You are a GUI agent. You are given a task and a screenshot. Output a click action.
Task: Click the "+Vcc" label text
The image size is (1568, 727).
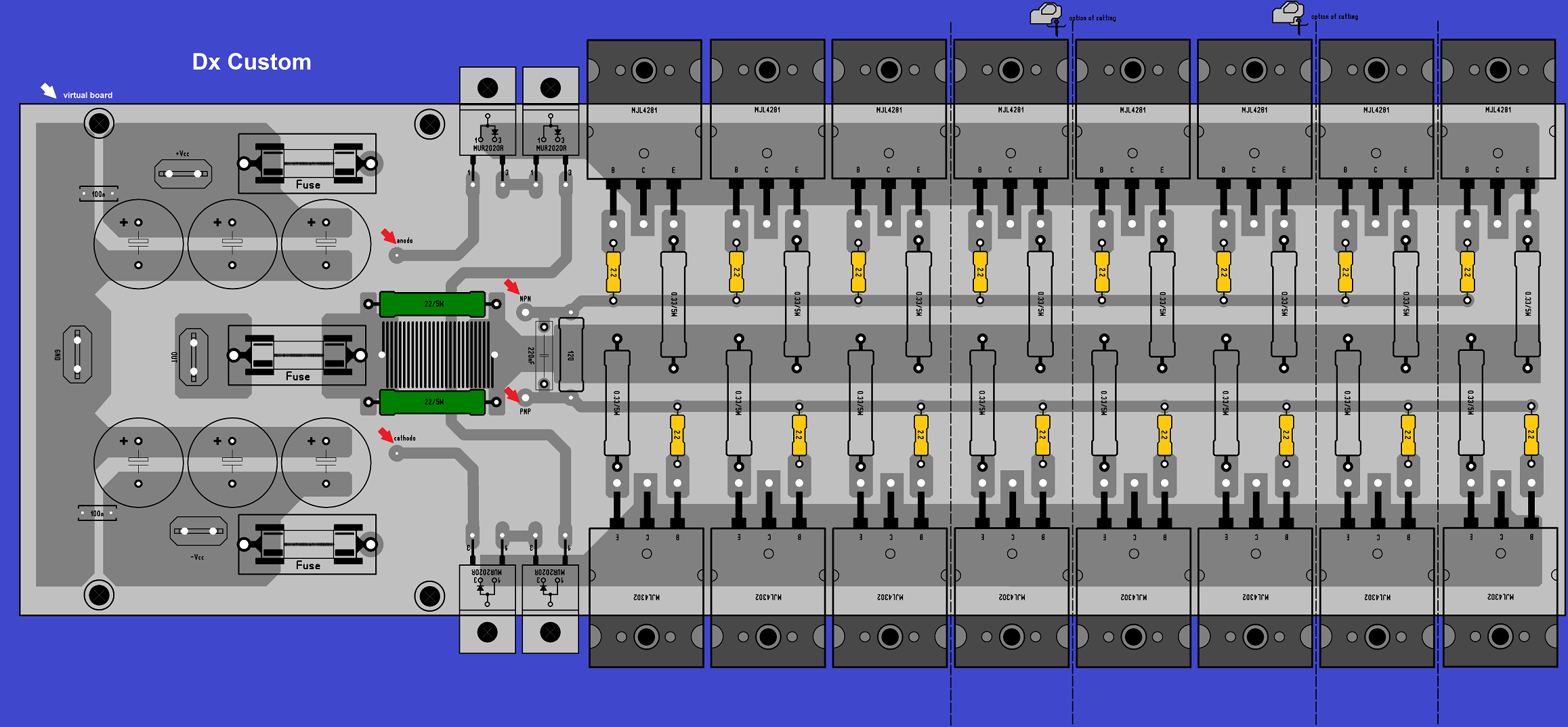coord(183,154)
